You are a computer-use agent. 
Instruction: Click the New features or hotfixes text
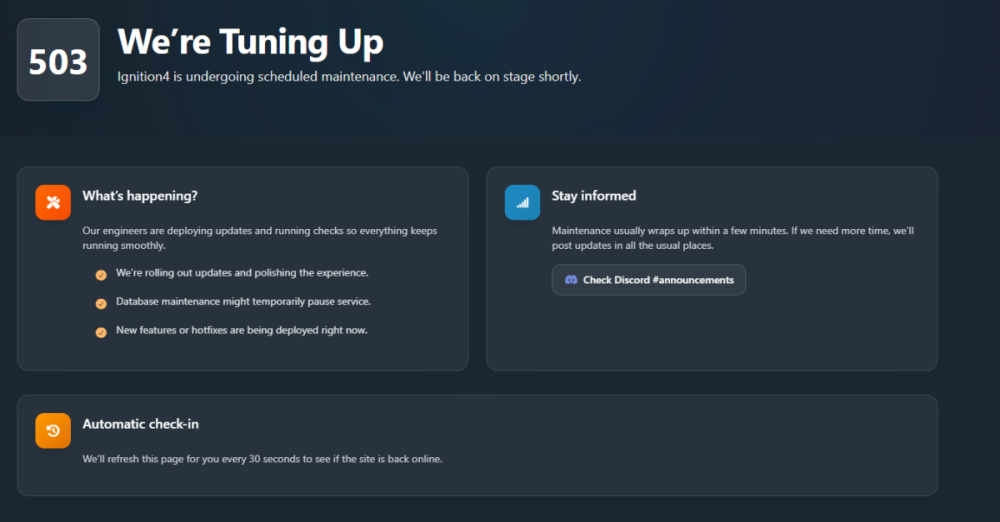click(x=241, y=330)
